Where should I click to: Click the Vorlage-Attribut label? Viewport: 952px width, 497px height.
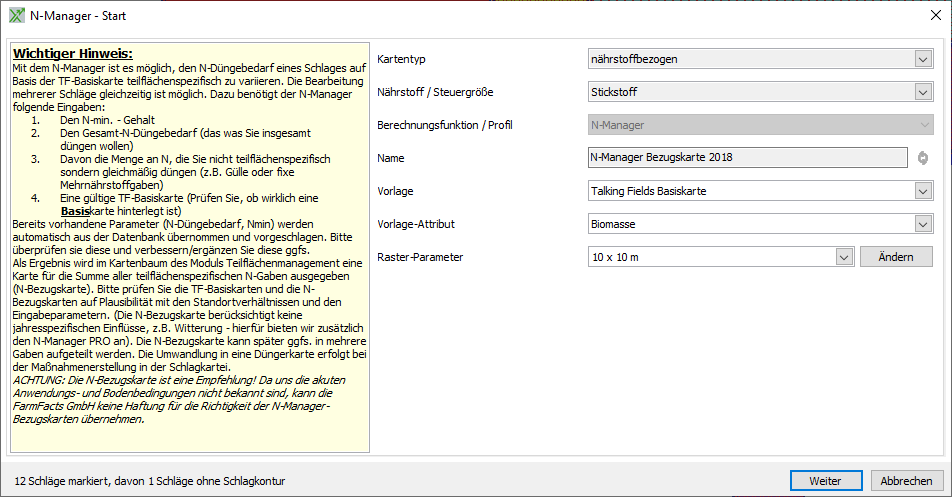tap(416, 224)
